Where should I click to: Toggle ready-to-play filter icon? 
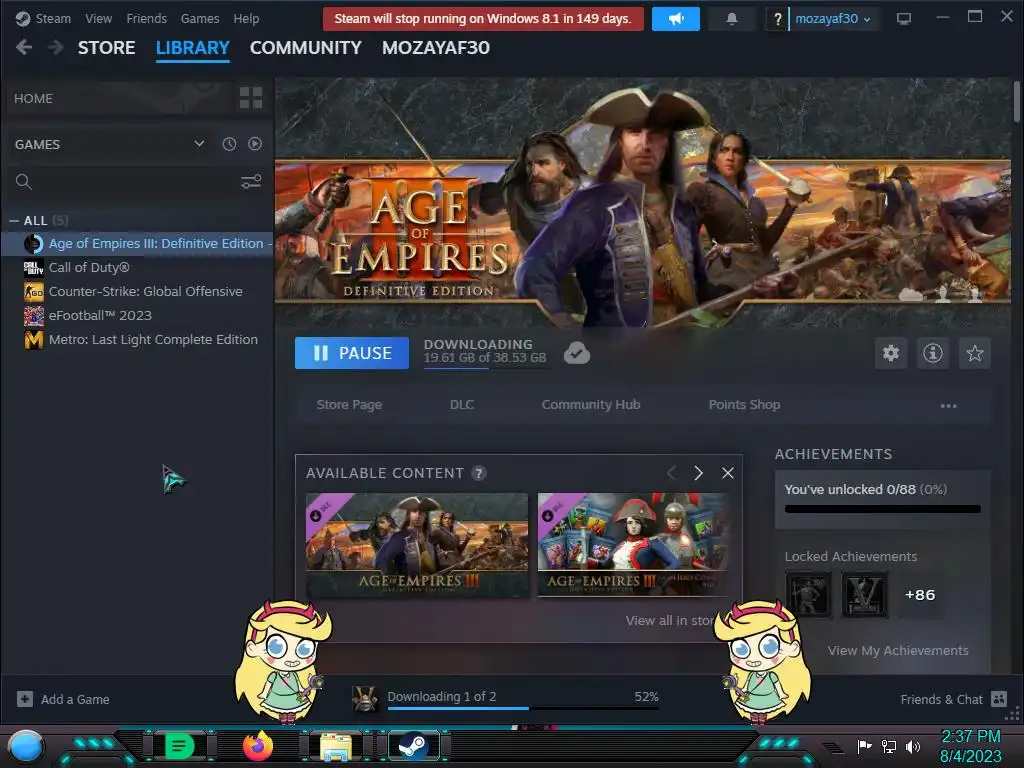[x=255, y=144]
